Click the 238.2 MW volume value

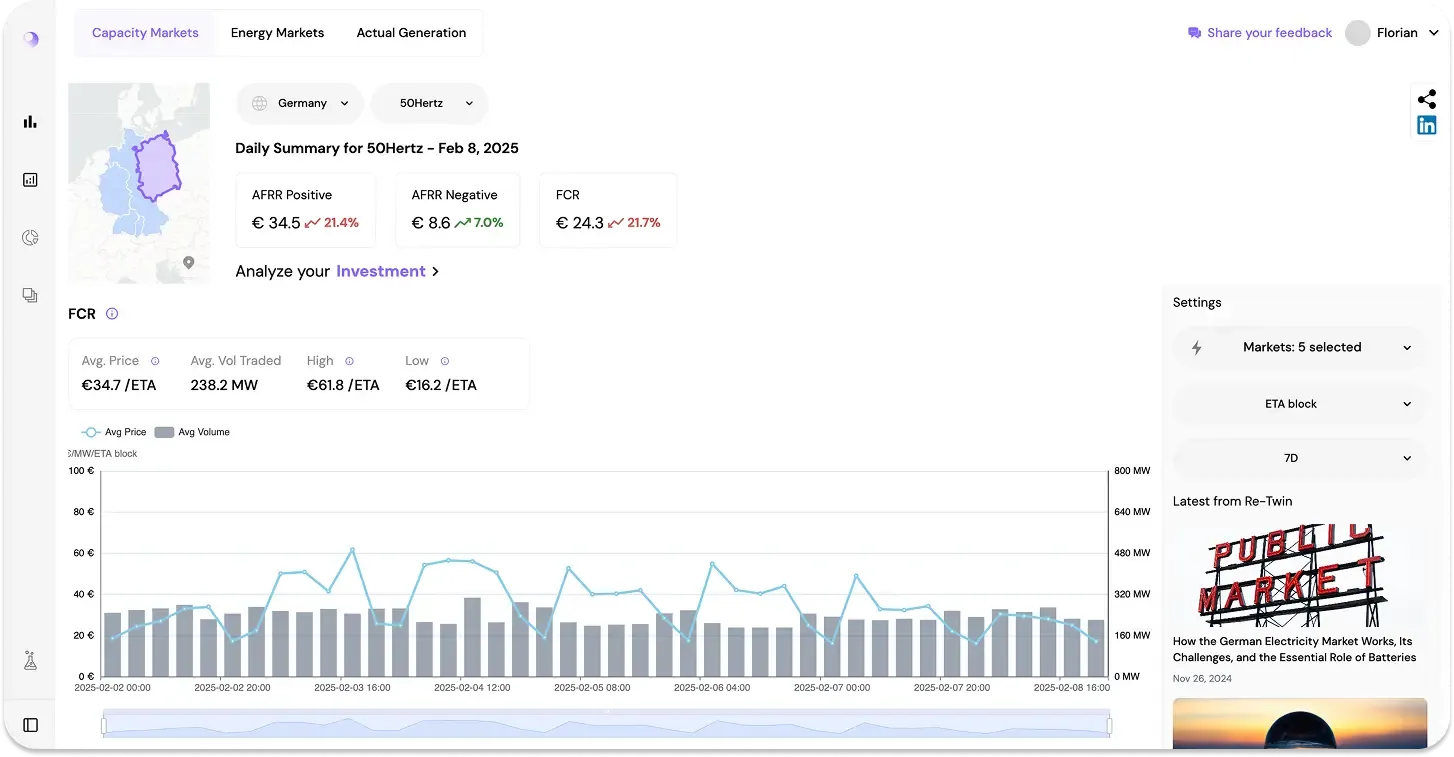coord(224,385)
